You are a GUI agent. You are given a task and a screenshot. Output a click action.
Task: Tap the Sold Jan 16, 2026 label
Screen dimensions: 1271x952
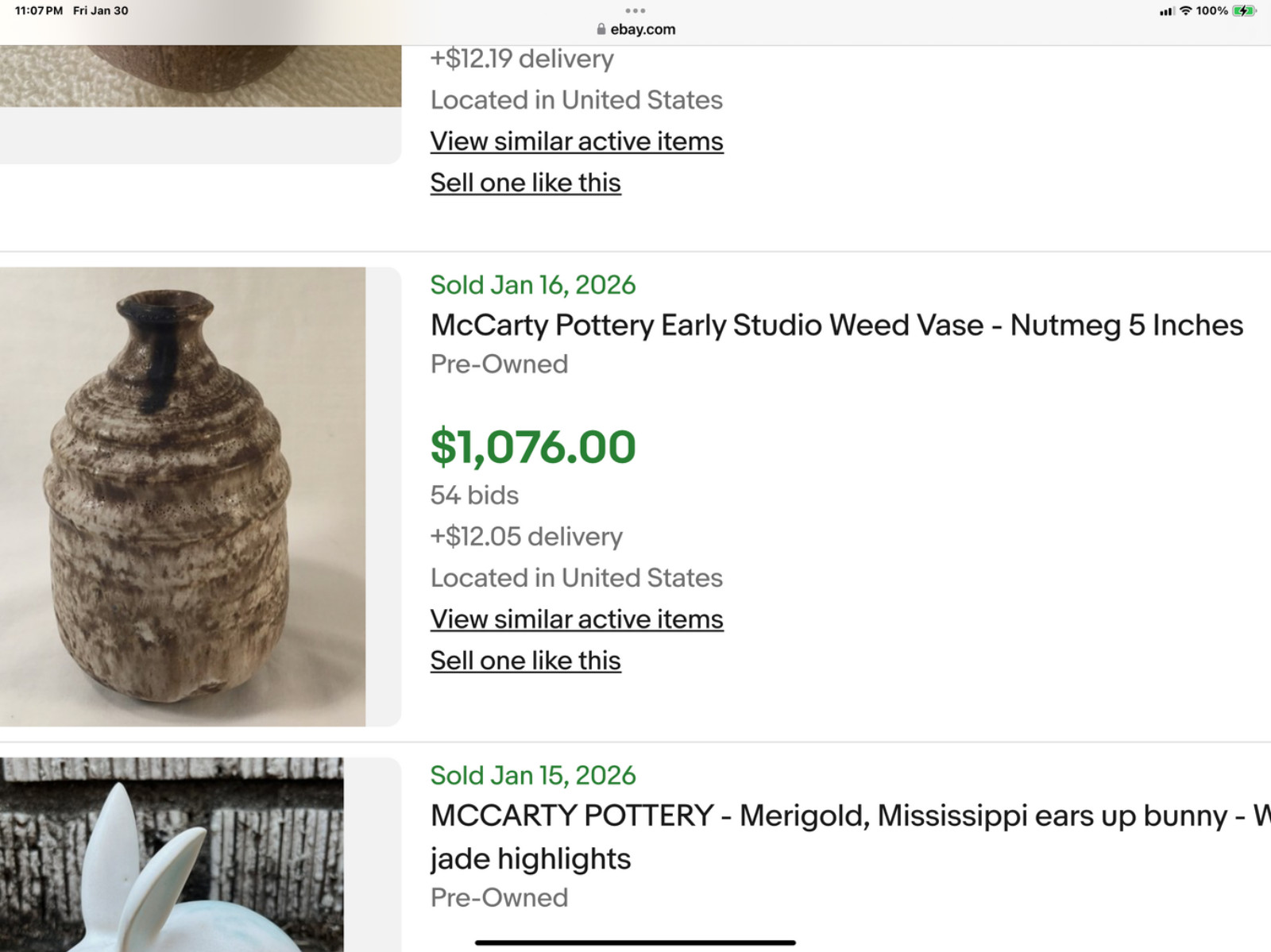click(533, 285)
